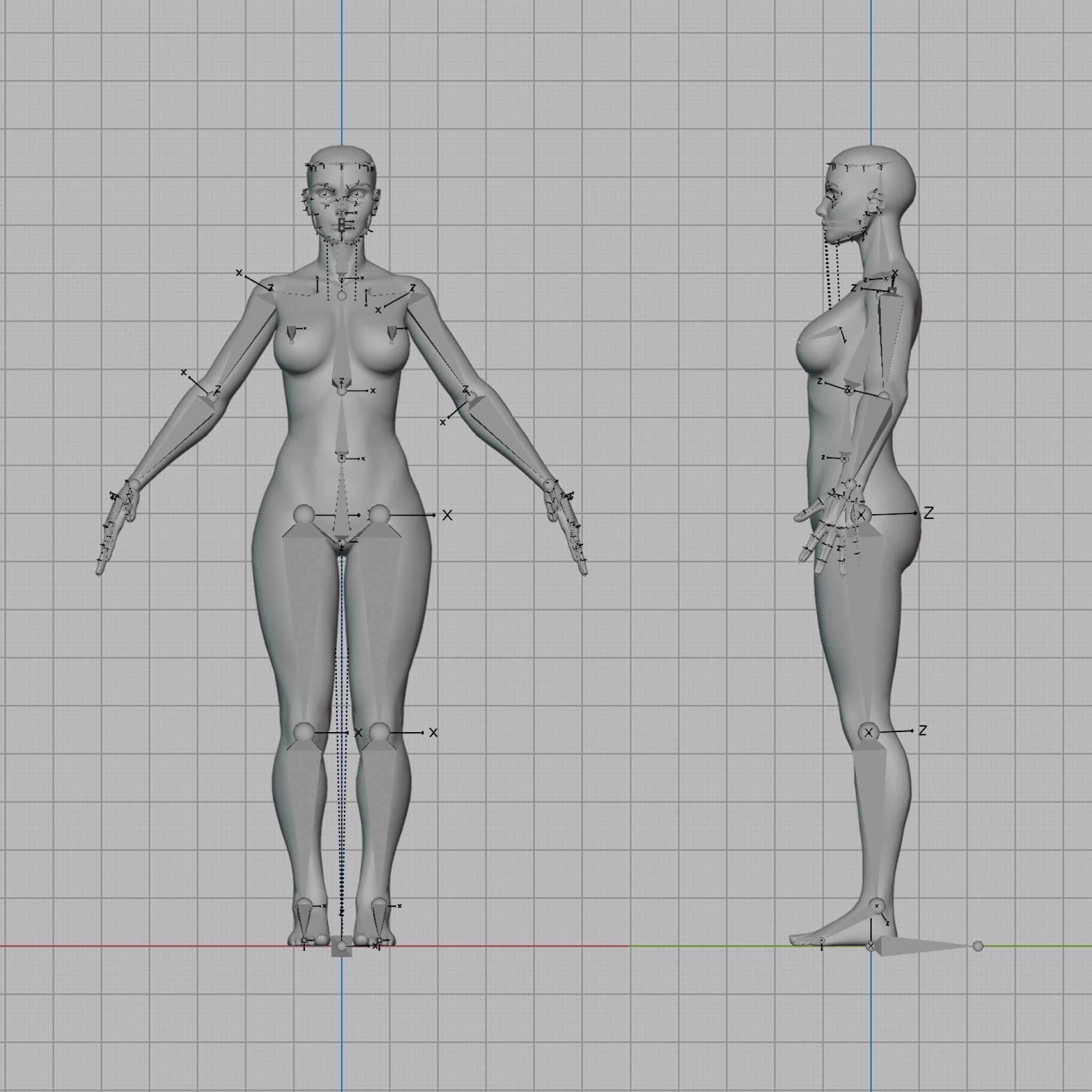Select the root bone tail sphere on green axis
Image resolution: width=1092 pixels, height=1092 pixels.
click(978, 946)
